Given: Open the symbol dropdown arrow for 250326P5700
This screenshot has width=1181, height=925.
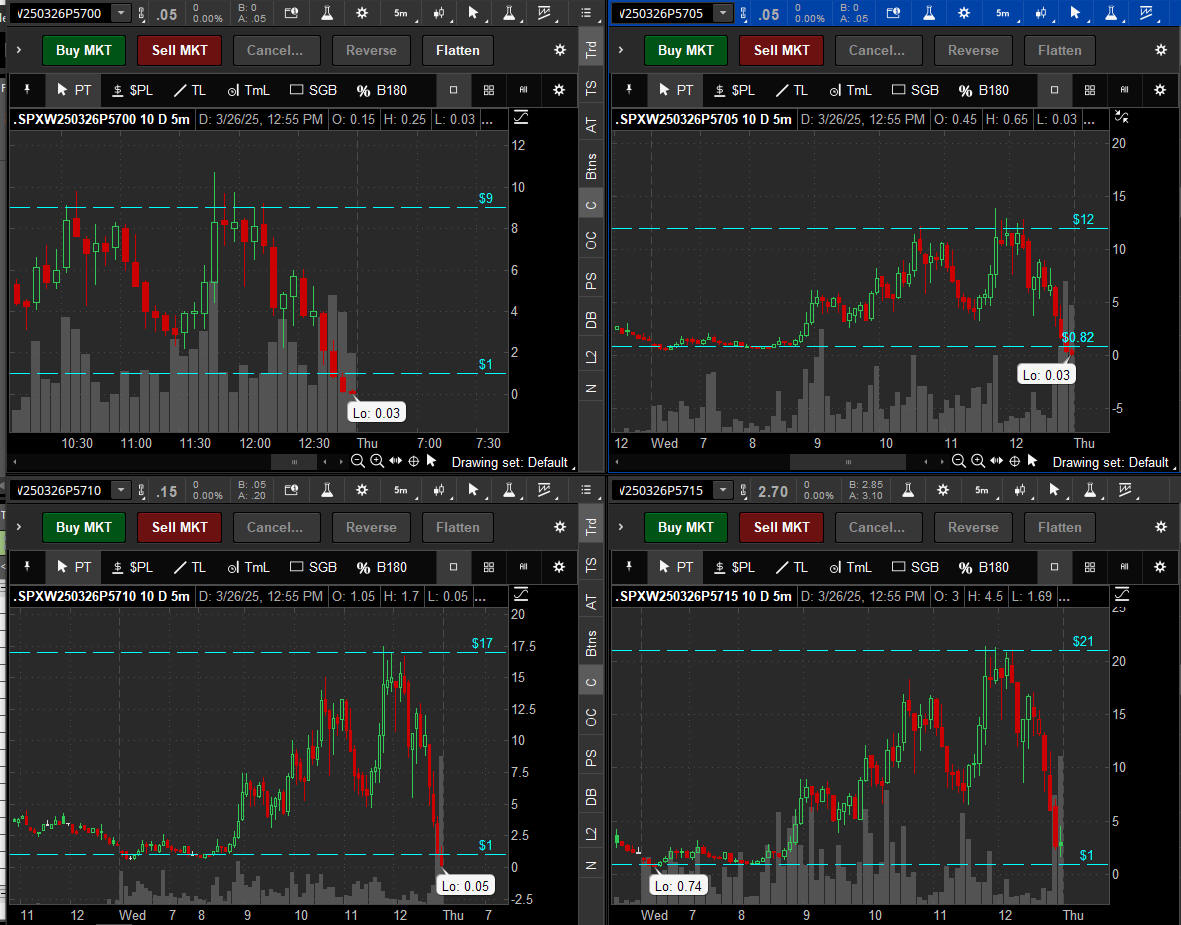Looking at the screenshot, I should [121, 13].
